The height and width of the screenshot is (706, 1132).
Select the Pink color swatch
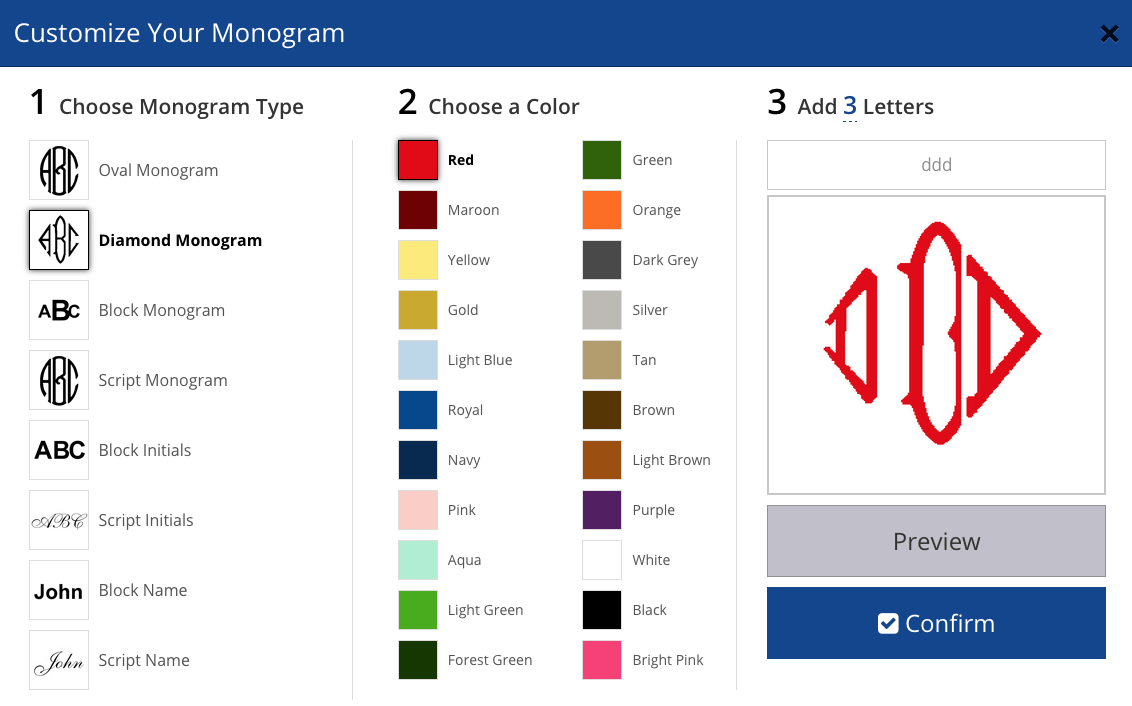click(x=418, y=510)
